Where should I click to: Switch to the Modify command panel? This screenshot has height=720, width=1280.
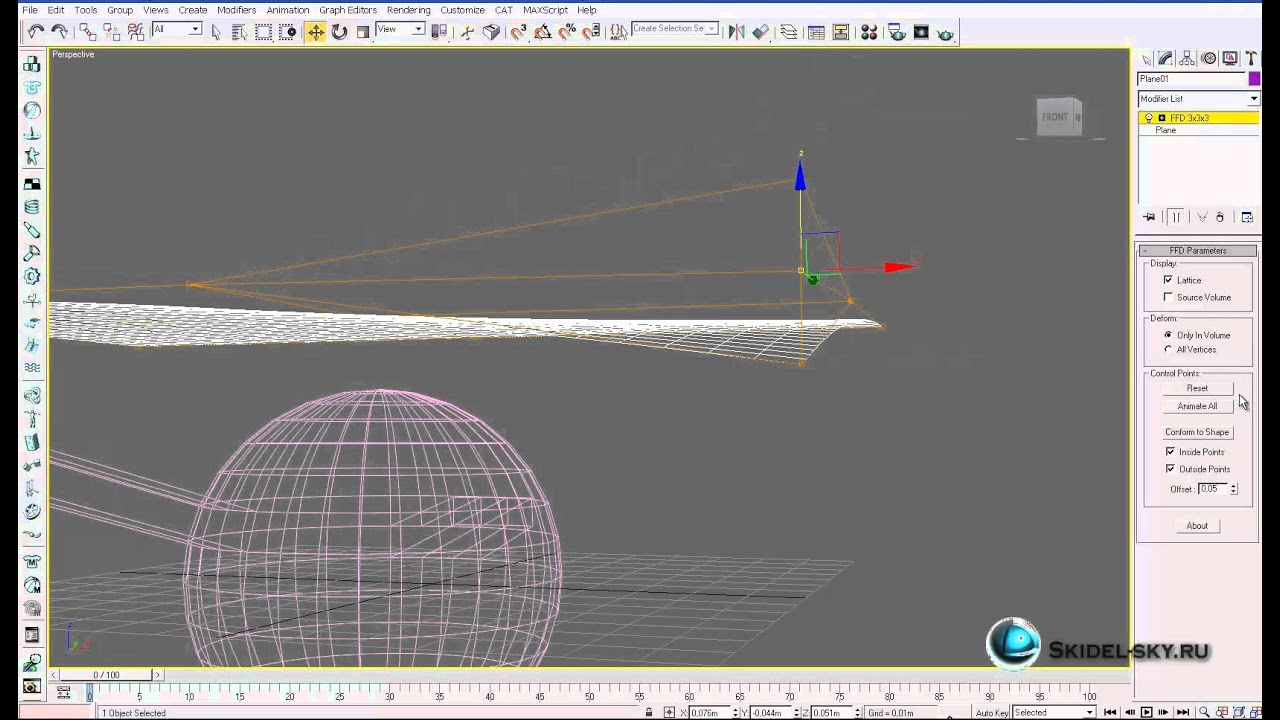tap(1167, 58)
